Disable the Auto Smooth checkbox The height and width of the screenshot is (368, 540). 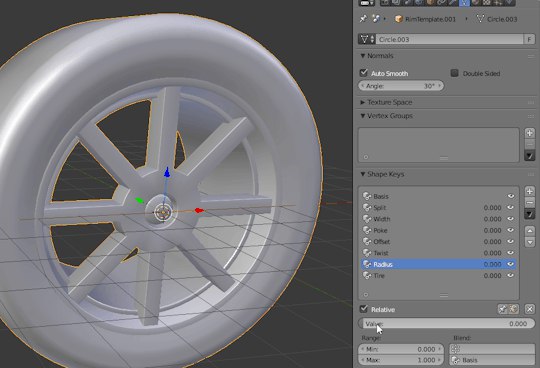[x=364, y=73]
